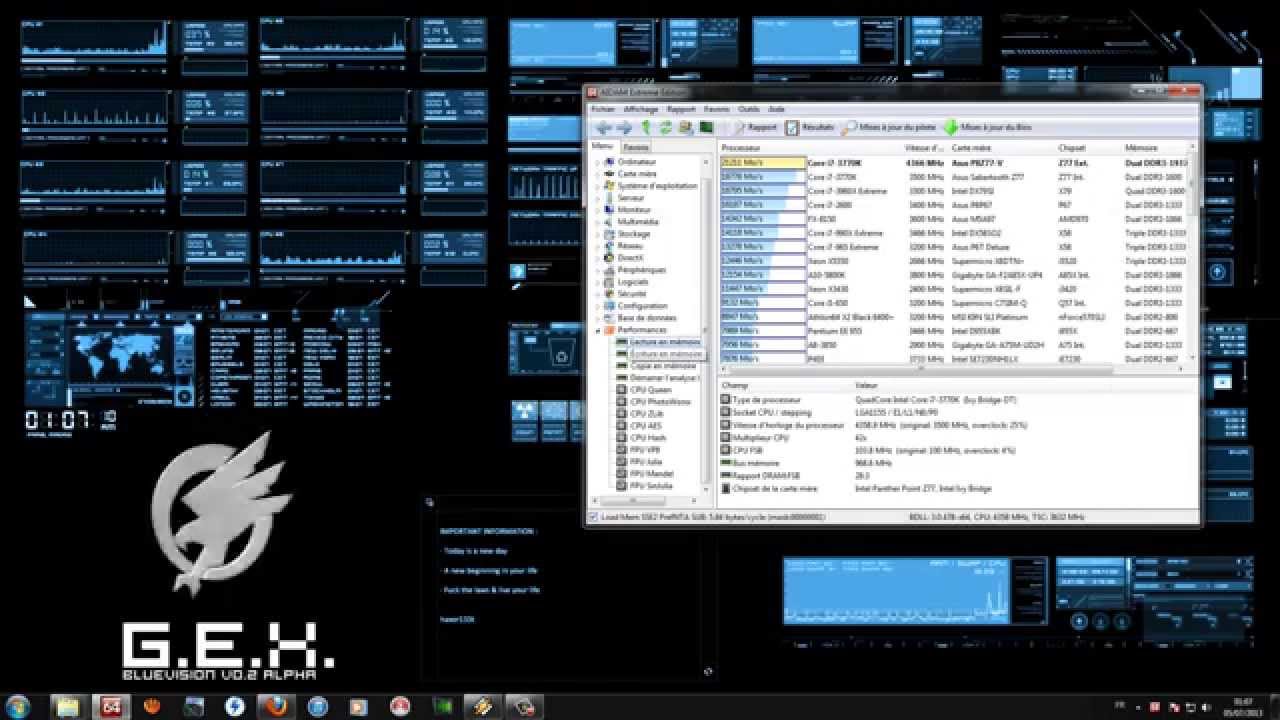Expand the Ordinateur tree arrow
The image size is (1280, 720).
598,162
